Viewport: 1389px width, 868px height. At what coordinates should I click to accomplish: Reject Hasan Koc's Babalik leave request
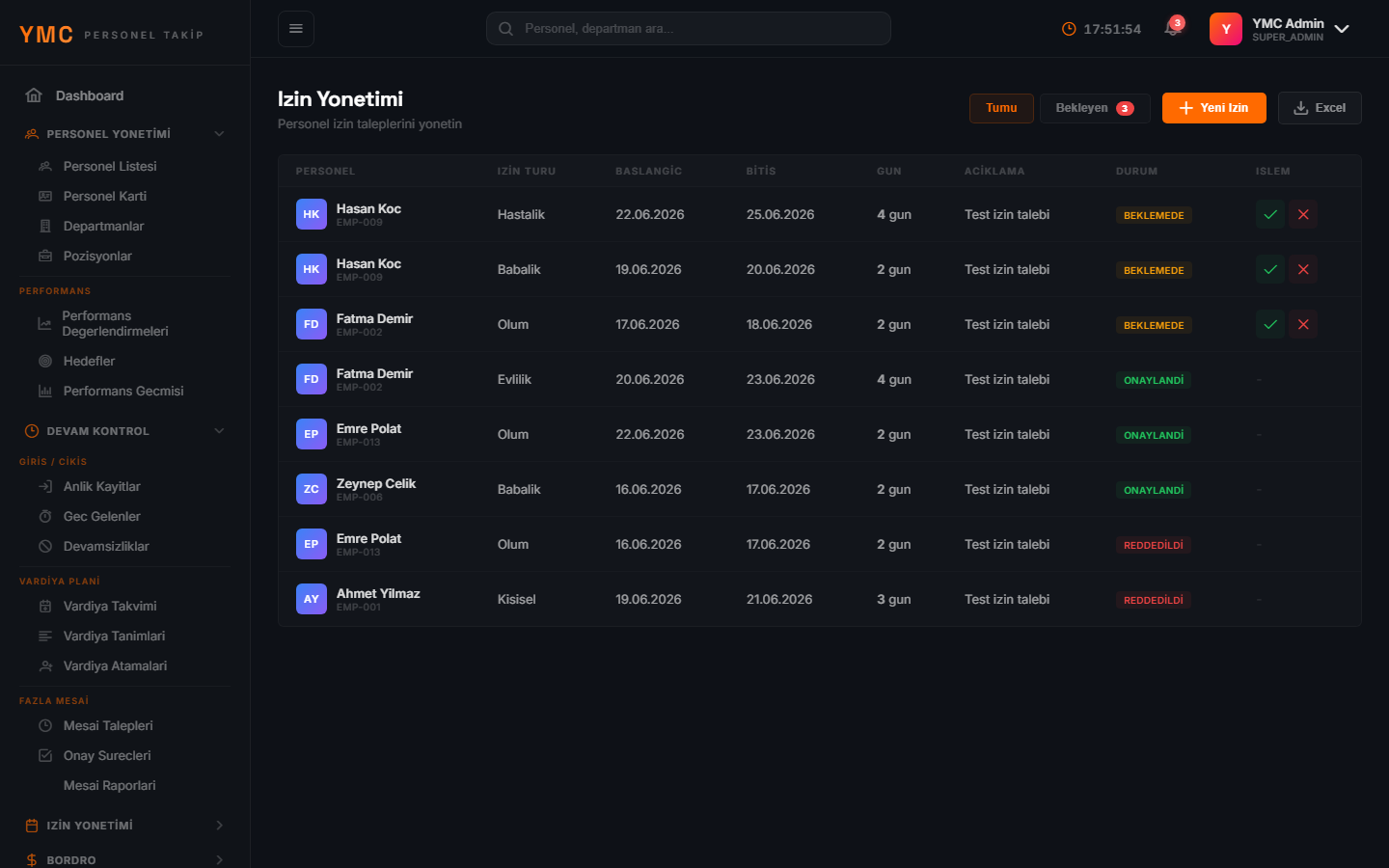pos(1303,270)
